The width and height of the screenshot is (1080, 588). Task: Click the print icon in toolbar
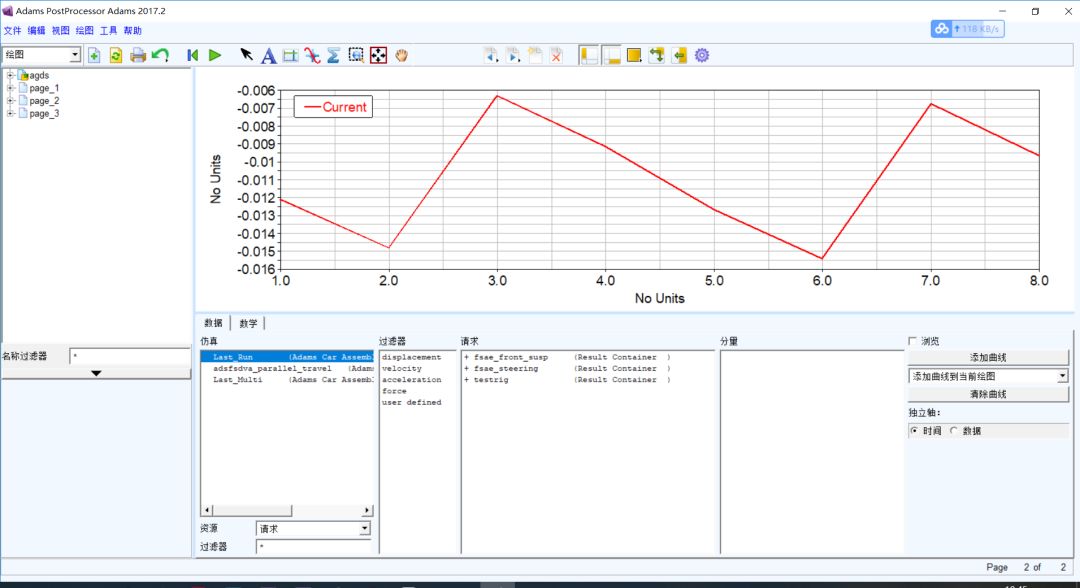point(138,55)
